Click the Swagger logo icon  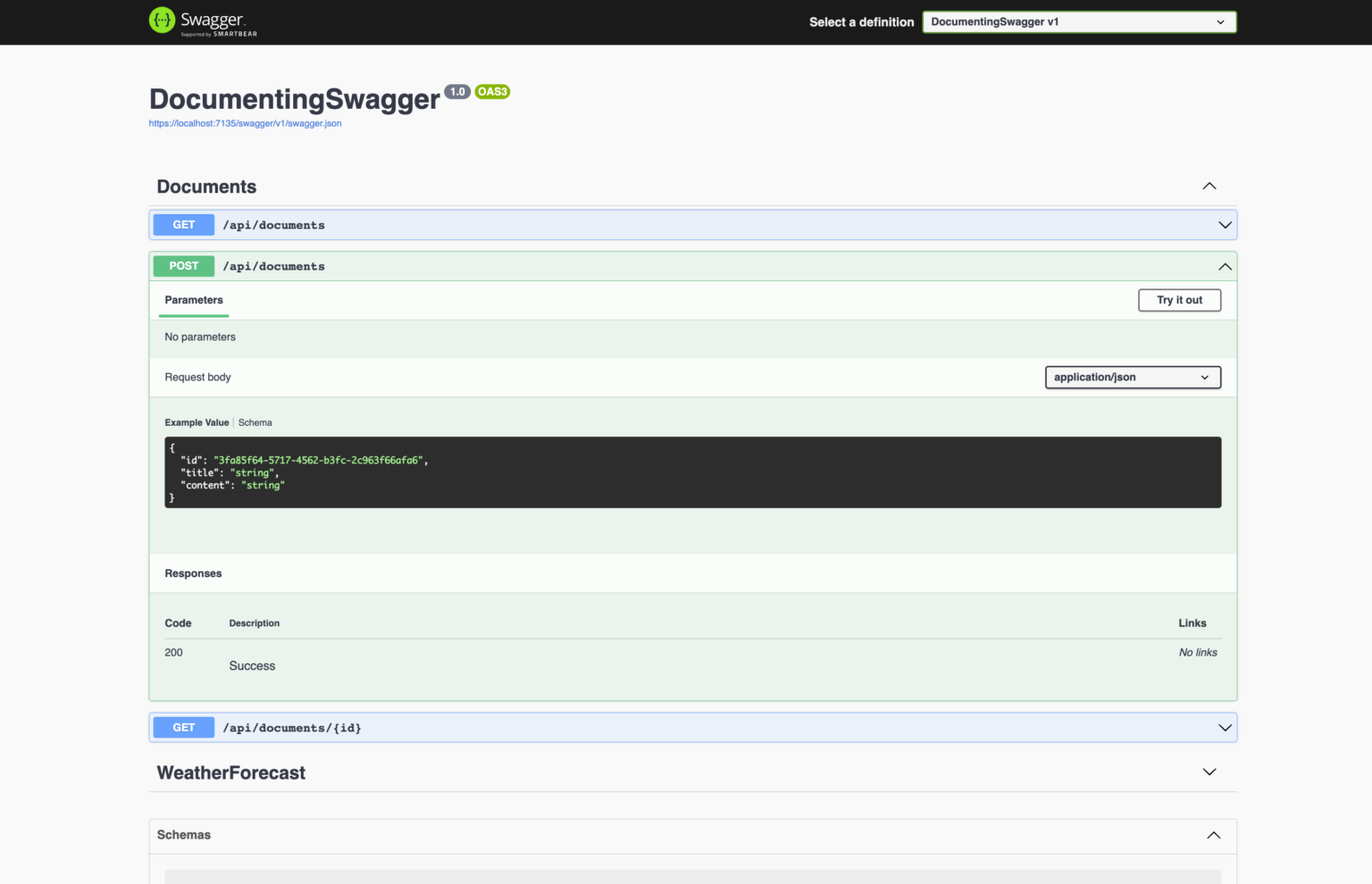click(x=162, y=20)
